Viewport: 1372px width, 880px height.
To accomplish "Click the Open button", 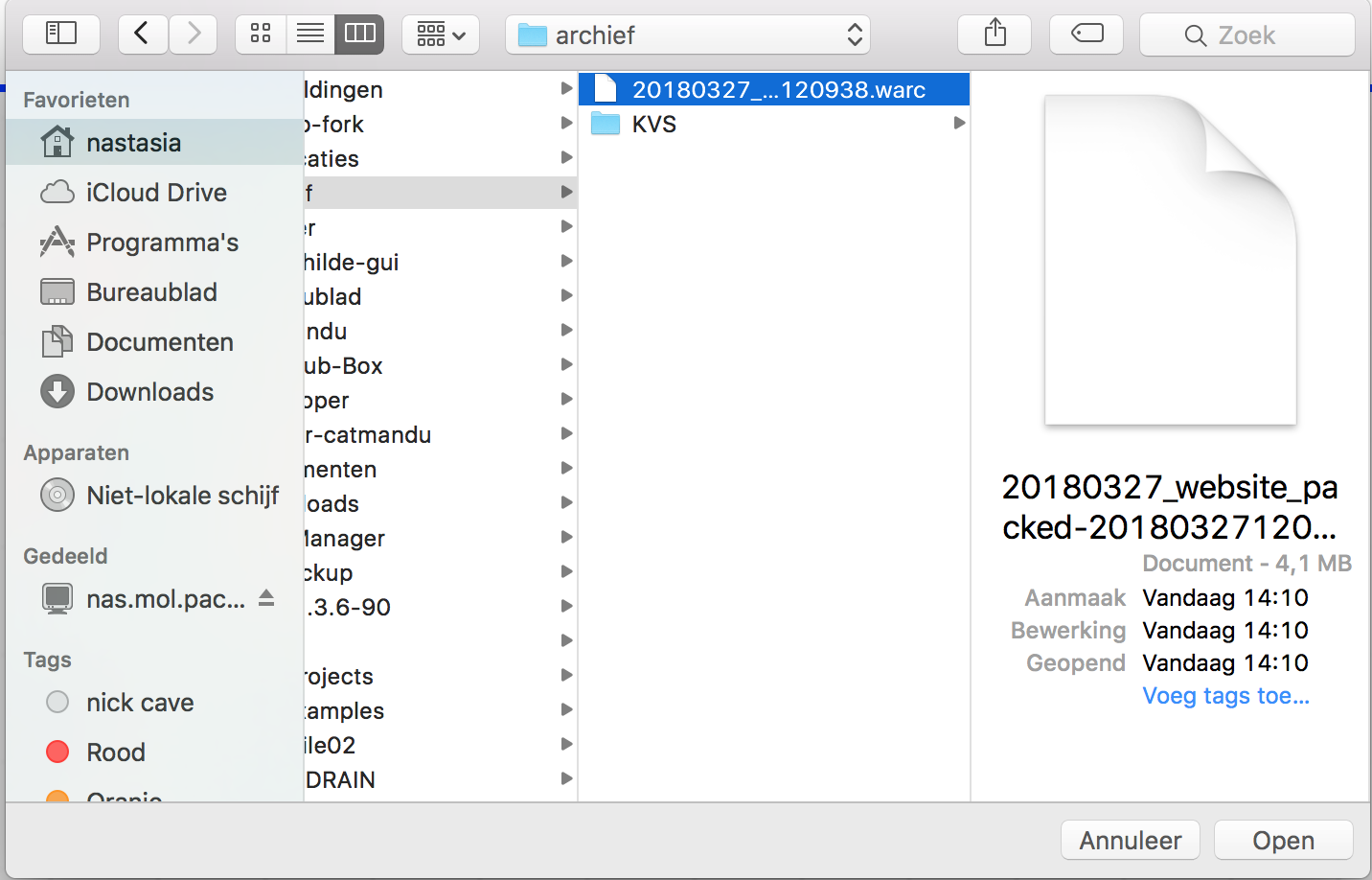I will (1283, 841).
